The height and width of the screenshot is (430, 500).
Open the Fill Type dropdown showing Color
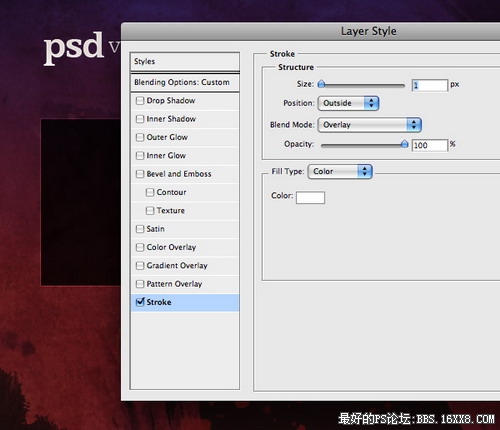340,171
